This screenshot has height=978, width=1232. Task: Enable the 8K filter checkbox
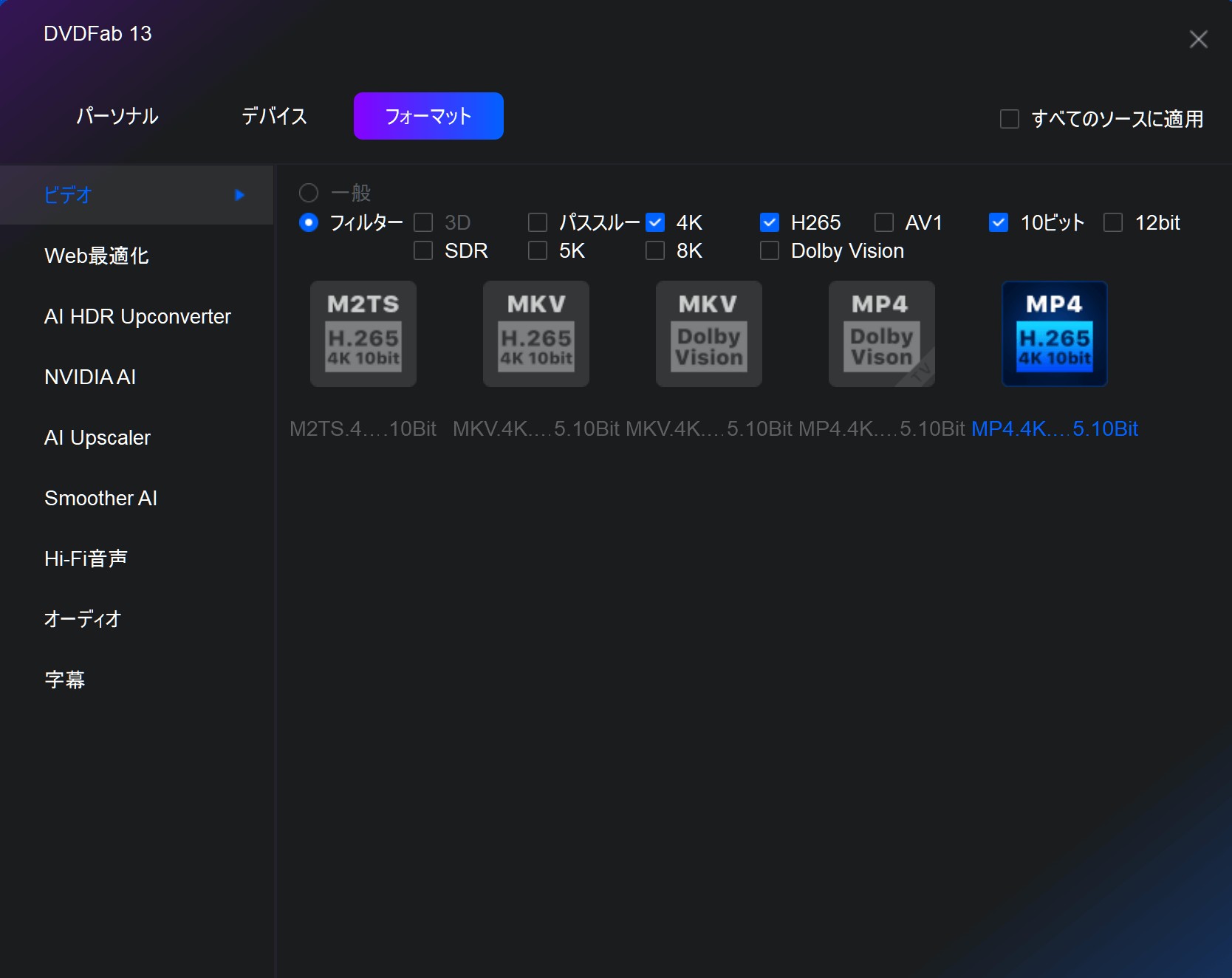(655, 250)
